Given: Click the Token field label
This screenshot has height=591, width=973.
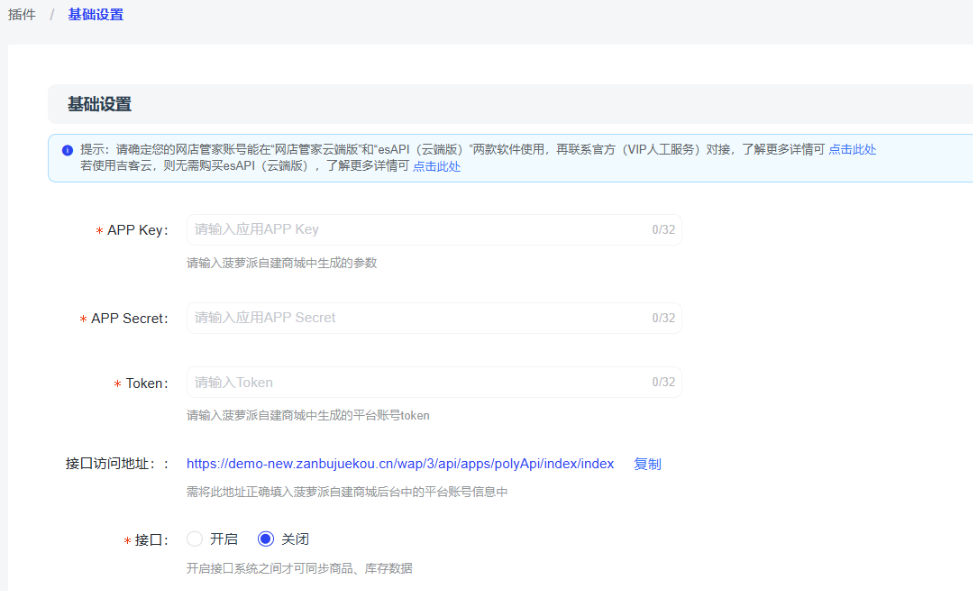Looking at the screenshot, I should tap(146, 383).
